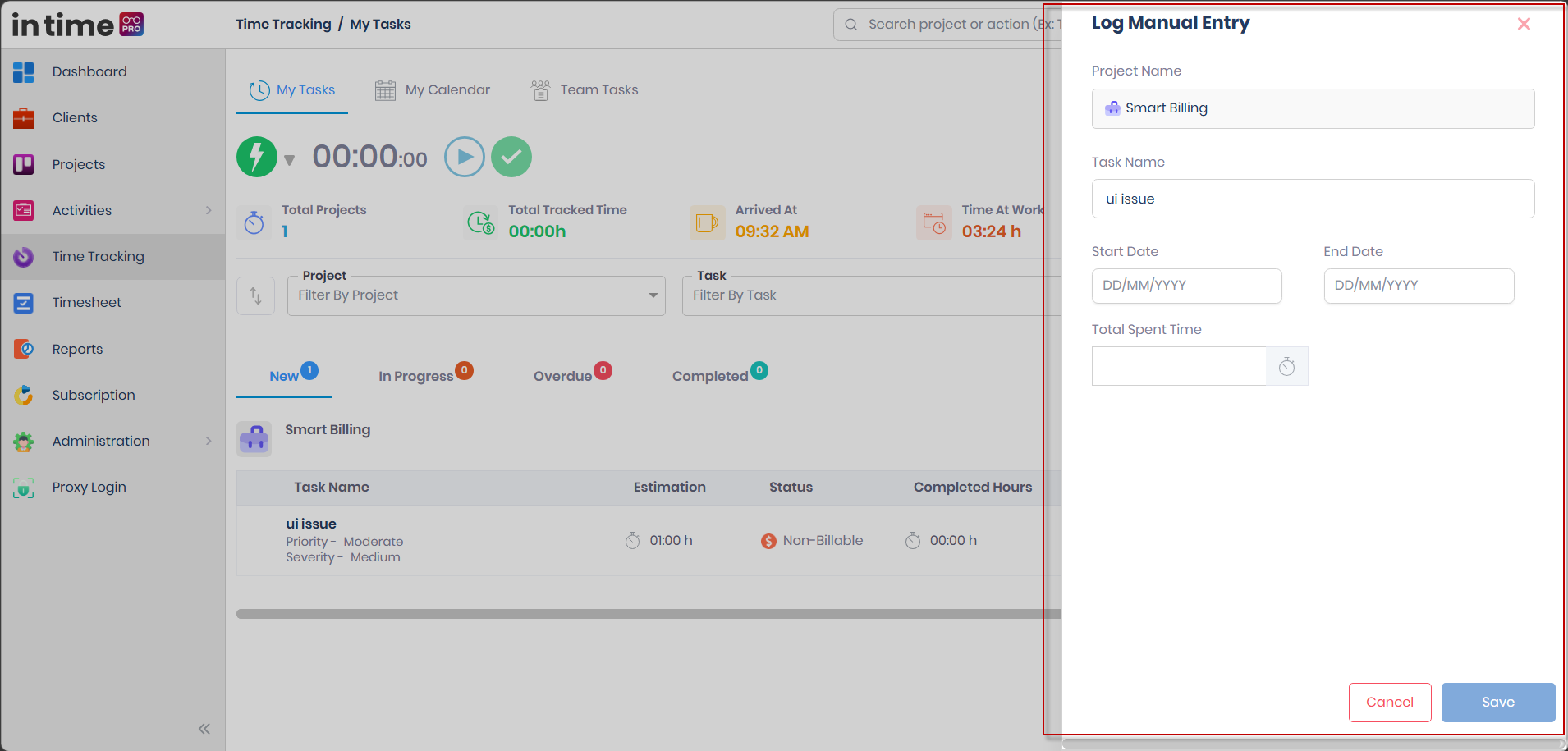1568x751 pixels.
Task: Click the 01:00 h estimation value
Action: pos(671,541)
